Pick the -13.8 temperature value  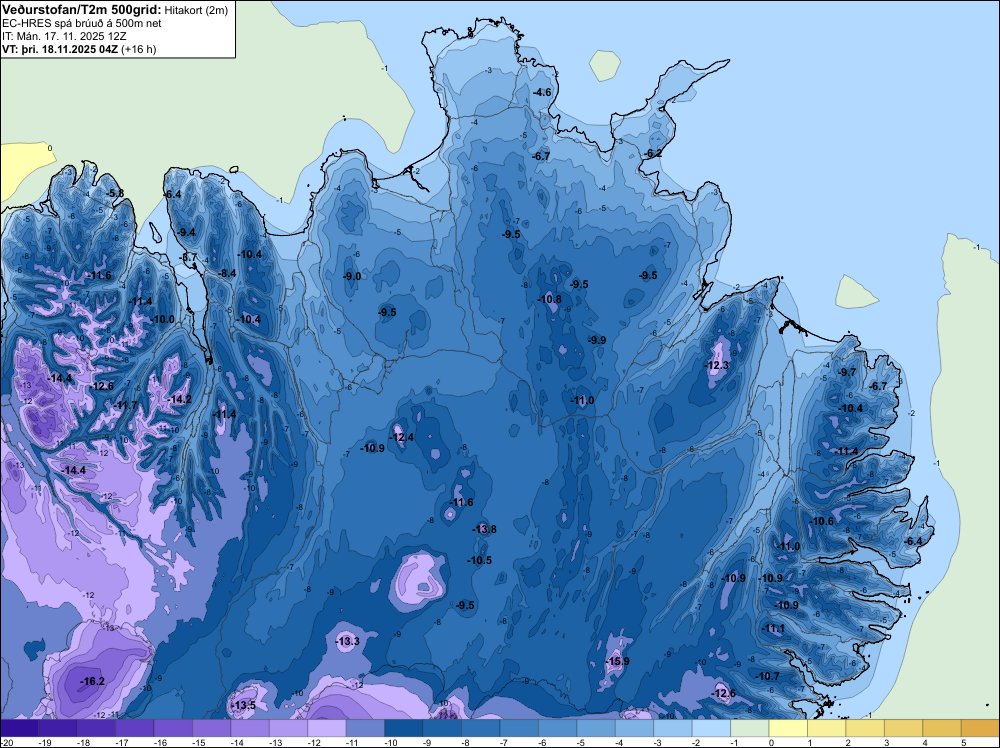484,529
